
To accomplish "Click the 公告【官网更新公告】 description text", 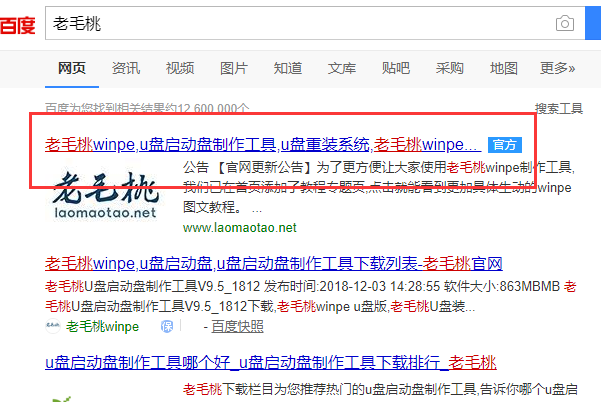I will click(379, 187).
